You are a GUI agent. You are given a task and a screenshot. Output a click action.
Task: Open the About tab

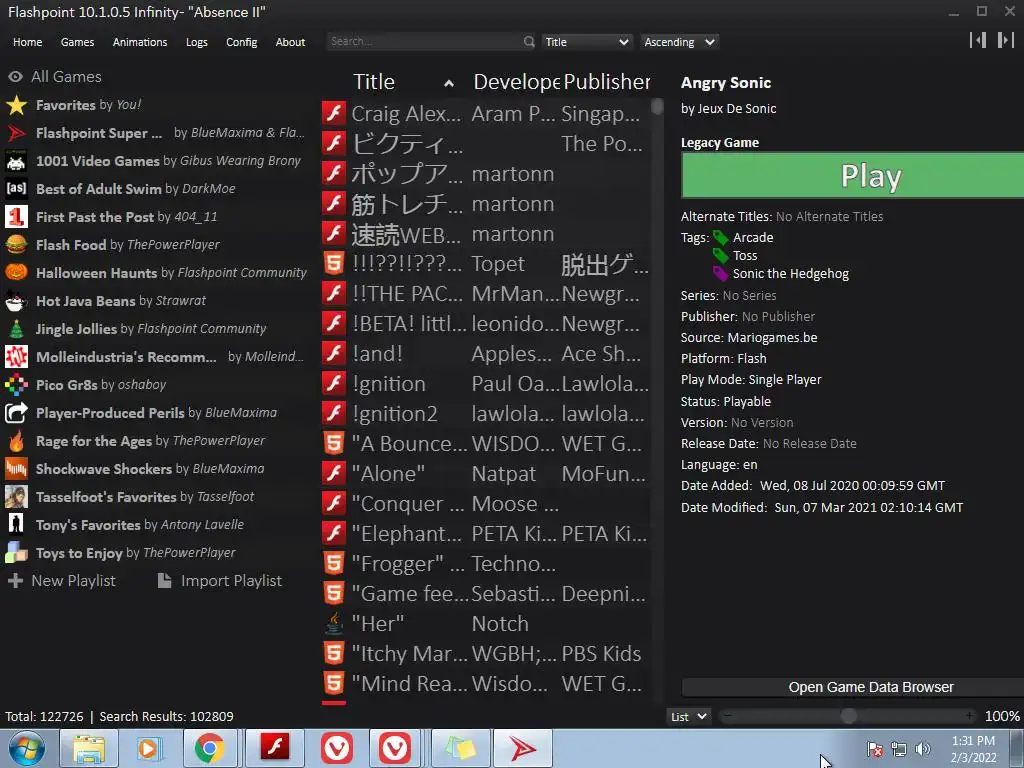click(x=290, y=42)
